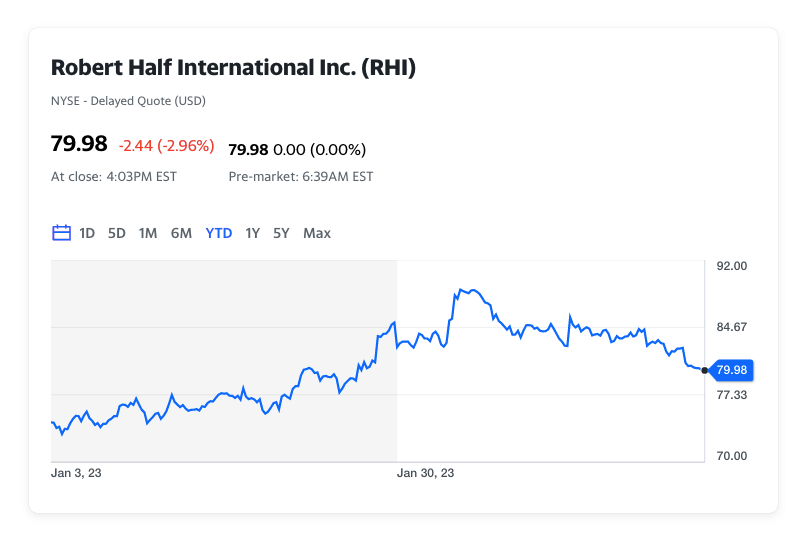
Task: Click the red -2.44 (-2.96%) change
Action: pos(167,146)
